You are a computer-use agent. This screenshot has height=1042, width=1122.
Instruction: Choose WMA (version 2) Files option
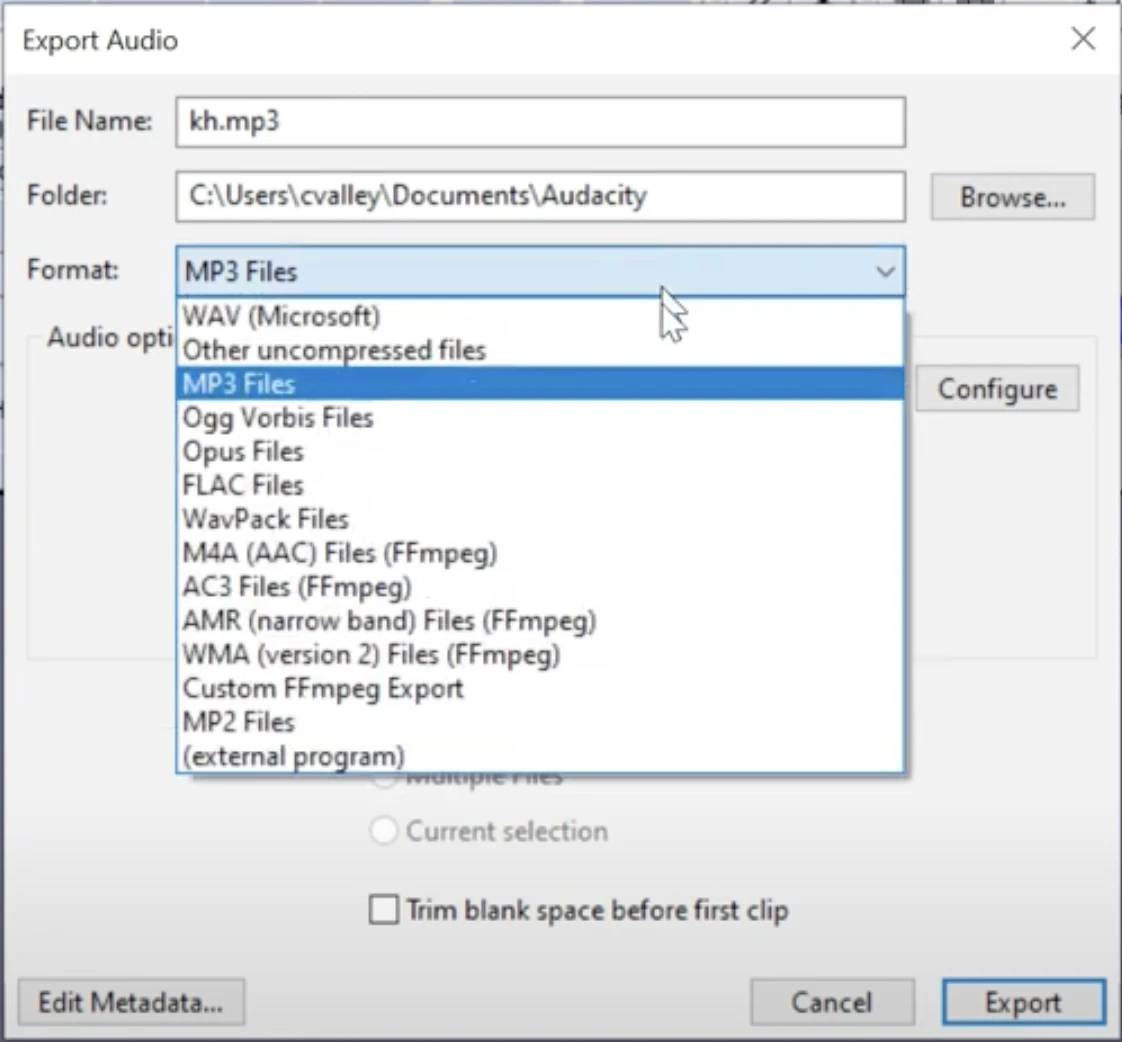(371, 655)
